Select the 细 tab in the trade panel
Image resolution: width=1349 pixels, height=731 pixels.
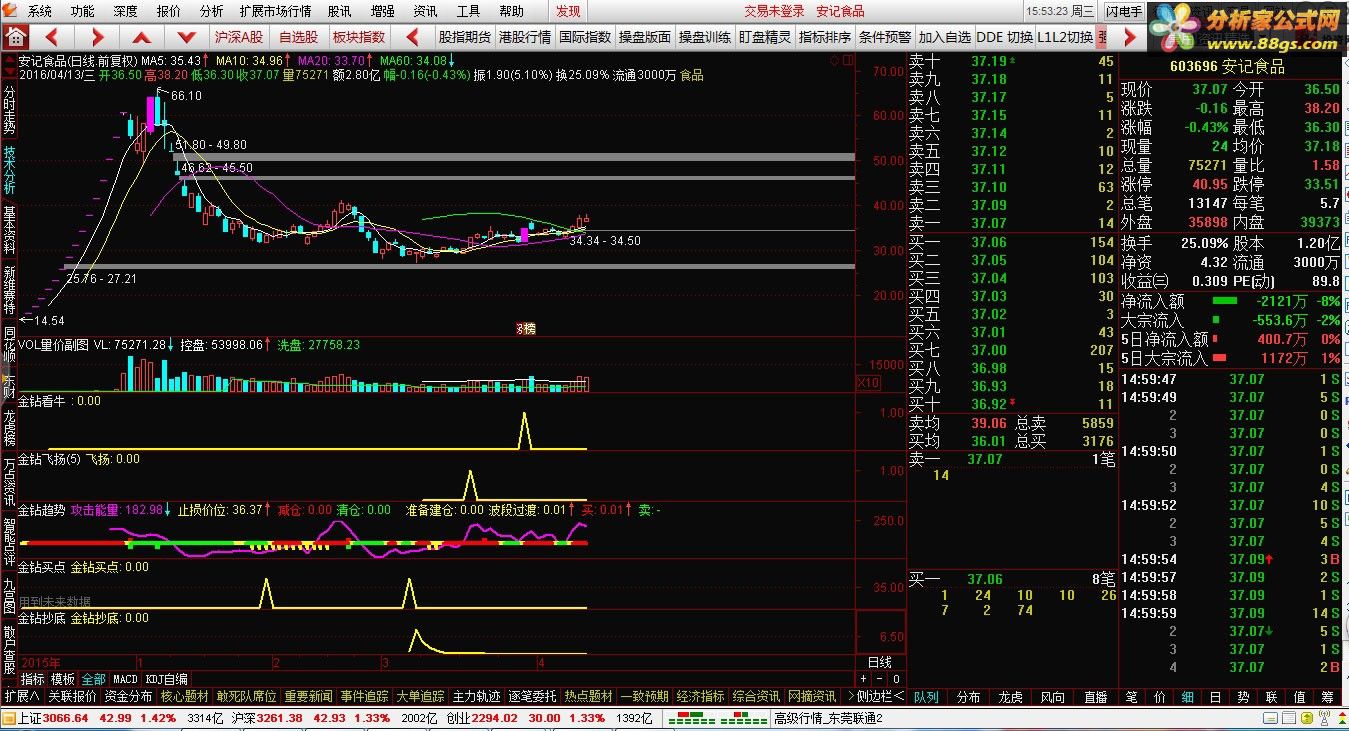pyautogui.click(x=1187, y=697)
